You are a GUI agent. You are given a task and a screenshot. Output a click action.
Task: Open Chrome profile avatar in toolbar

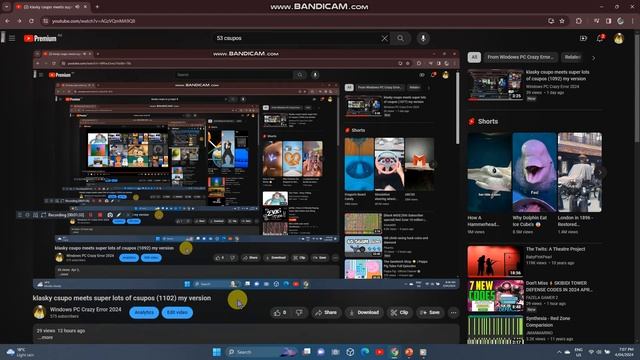[620, 21]
